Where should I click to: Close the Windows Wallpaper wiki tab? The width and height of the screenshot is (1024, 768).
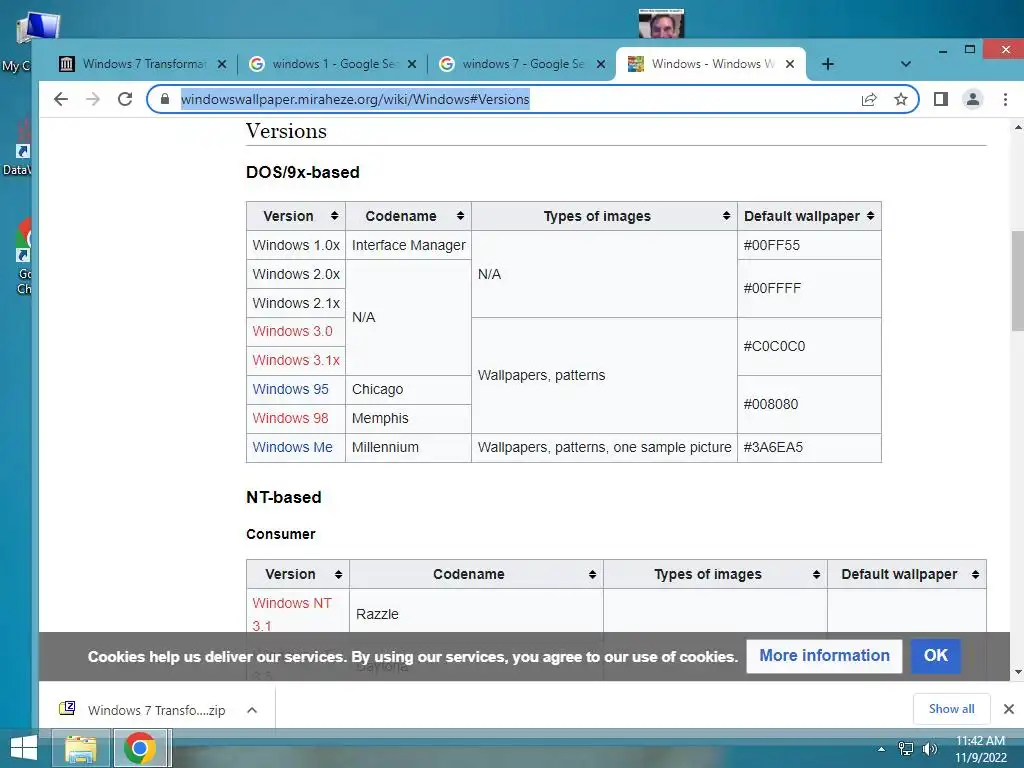click(x=790, y=64)
